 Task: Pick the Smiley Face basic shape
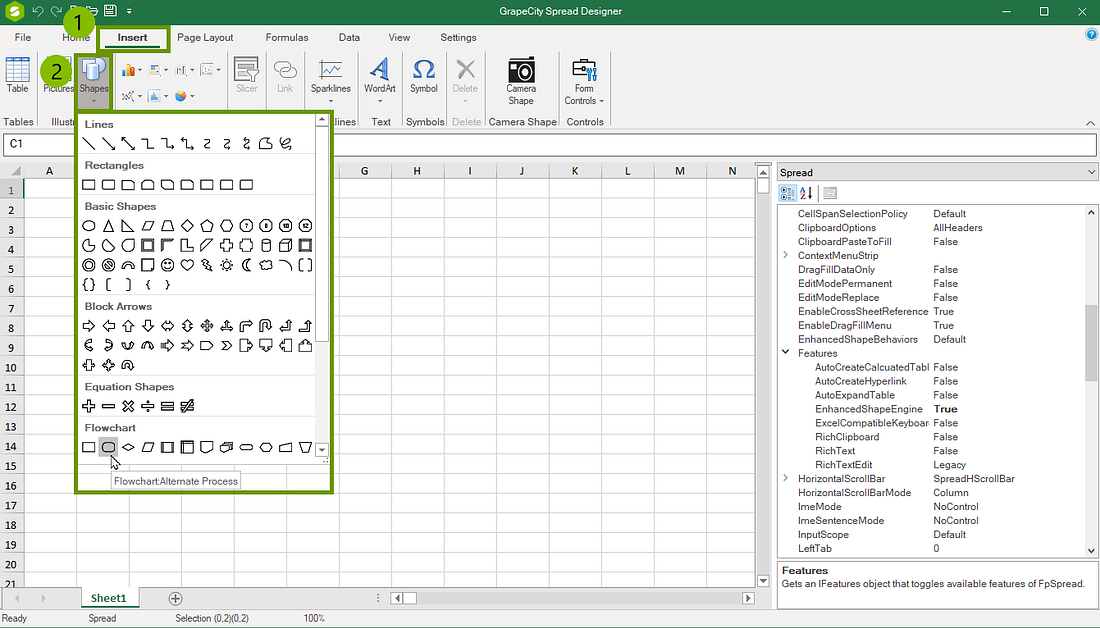pos(167,265)
